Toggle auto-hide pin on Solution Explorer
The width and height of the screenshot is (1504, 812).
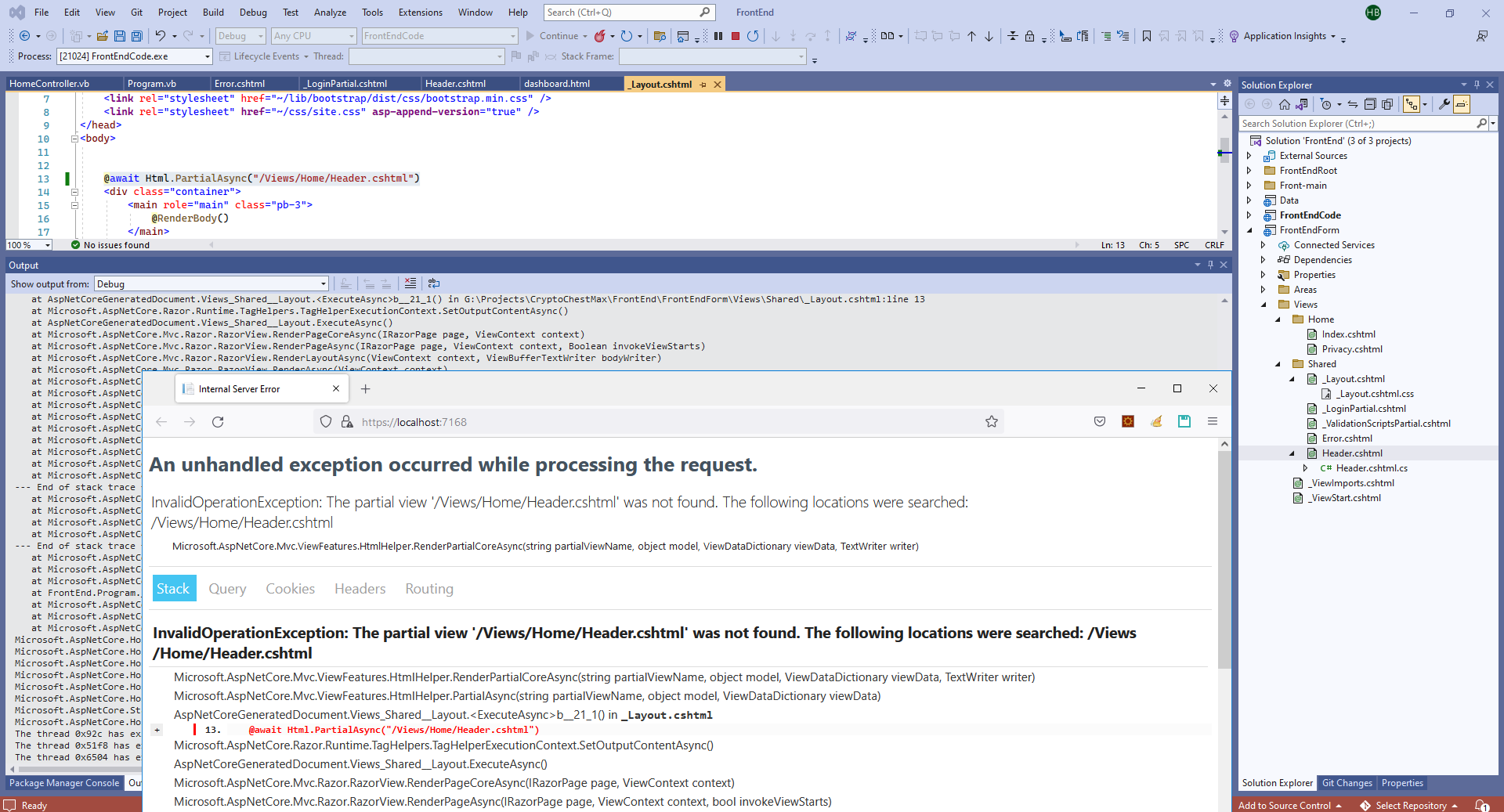click(x=1477, y=85)
